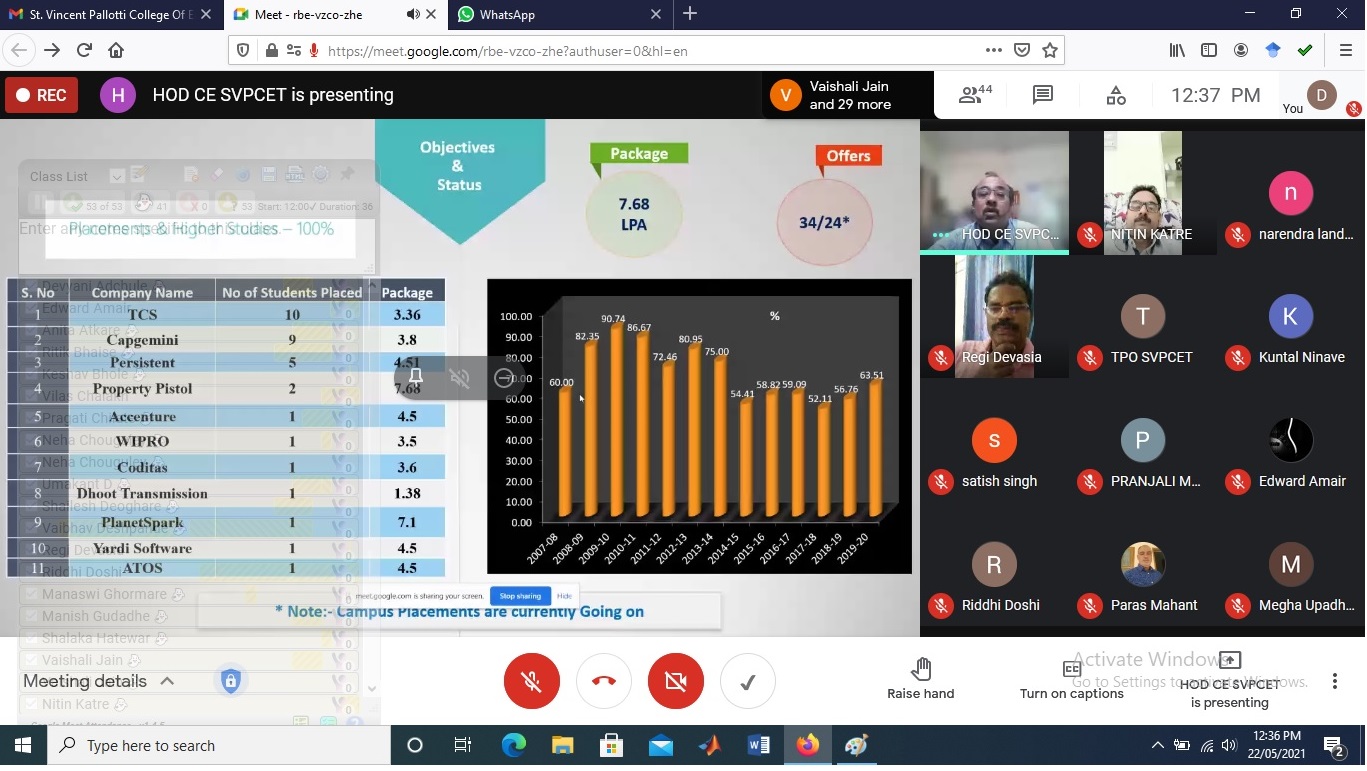Viewport: 1367px width, 771px height.
Task: Select the HOD CE SVPCET video tile
Action: (994, 192)
